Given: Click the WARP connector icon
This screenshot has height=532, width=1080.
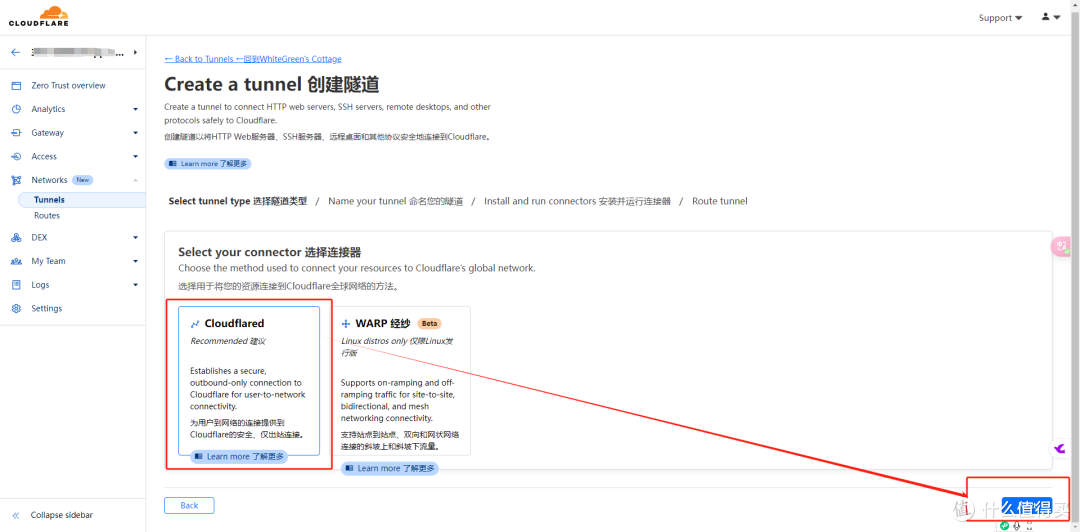Looking at the screenshot, I should coord(346,324).
